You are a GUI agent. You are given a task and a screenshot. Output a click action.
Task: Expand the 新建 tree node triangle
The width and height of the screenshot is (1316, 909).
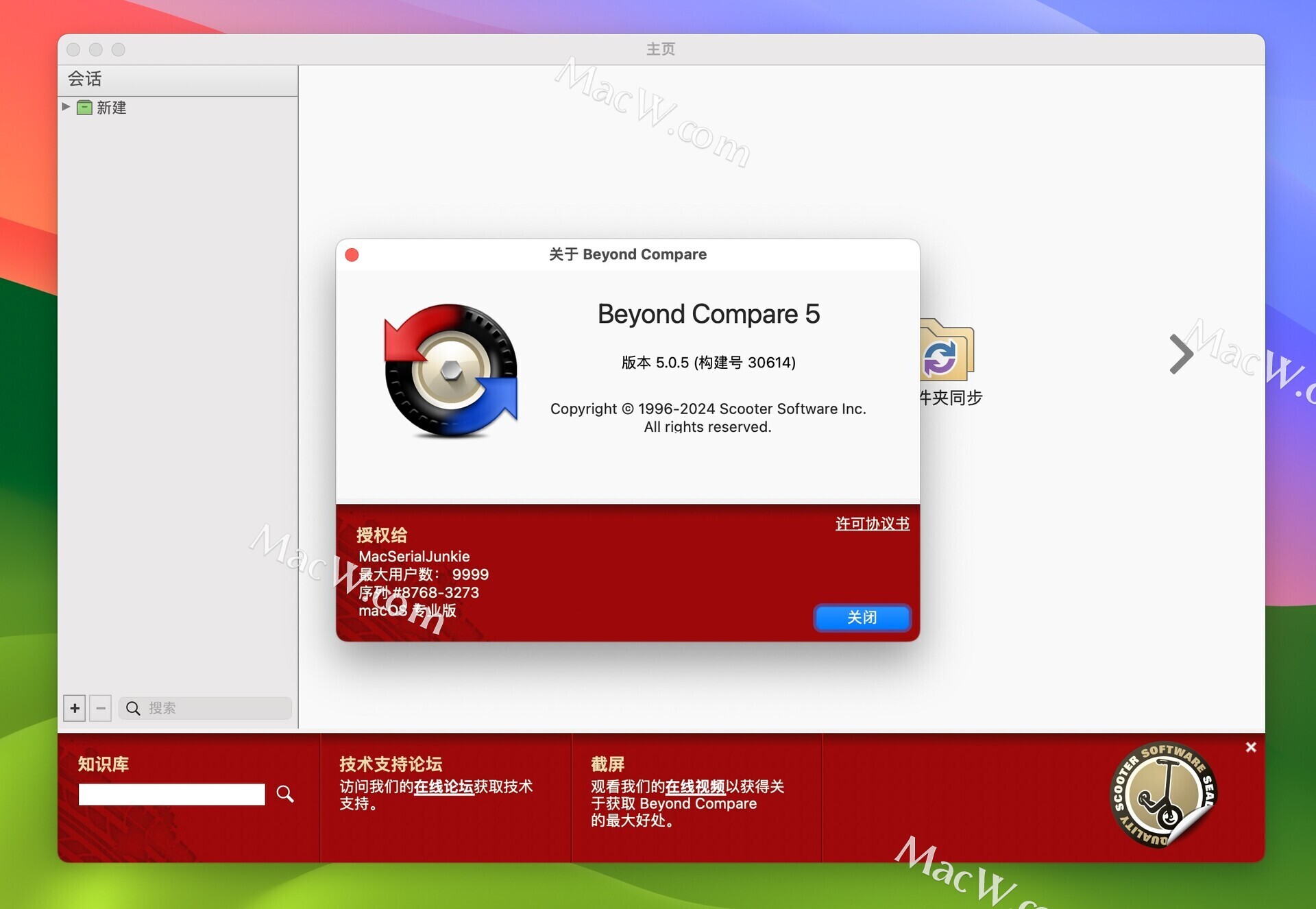click(66, 107)
